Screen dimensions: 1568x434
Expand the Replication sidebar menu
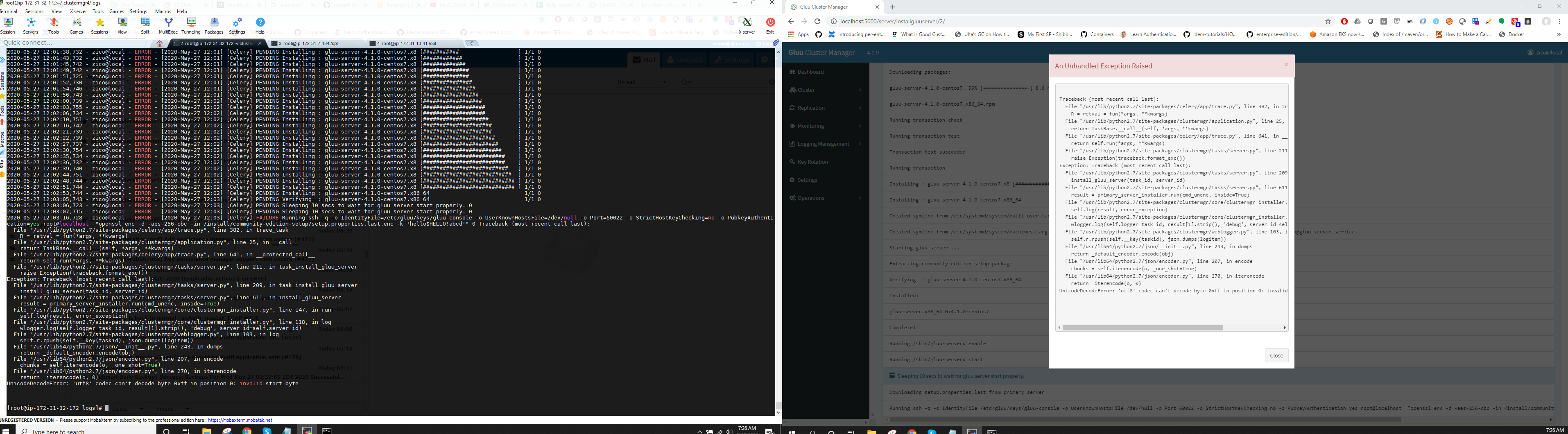pos(826,108)
